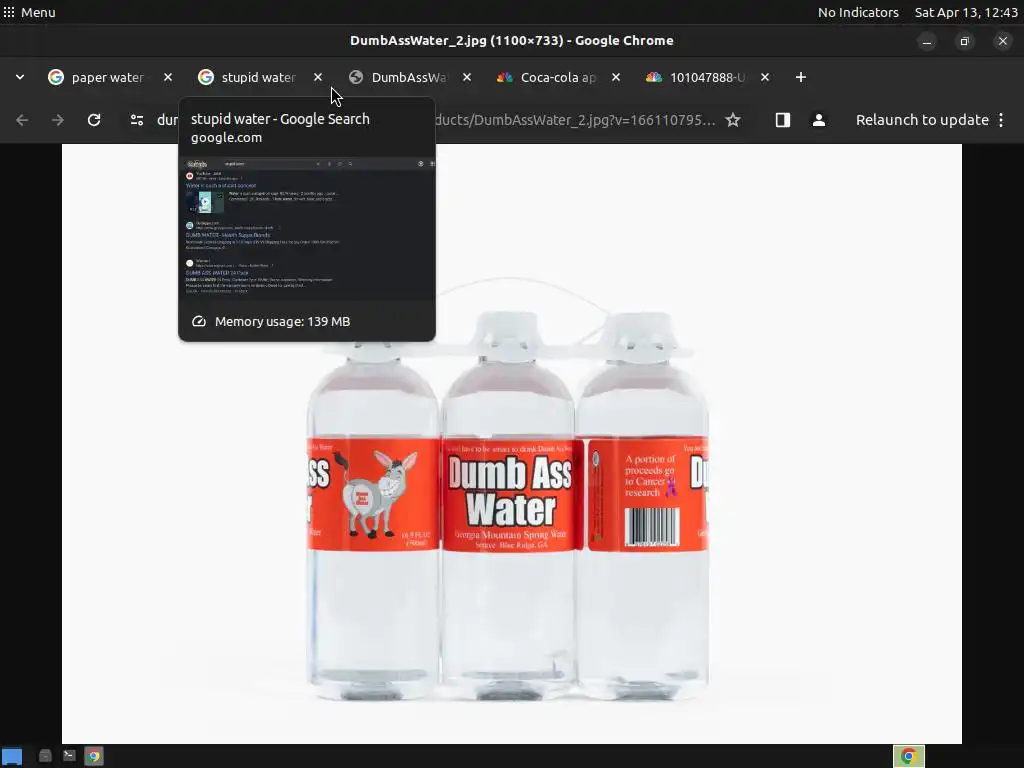1024x768 pixels.
Task: Close the Chrome window
Action: (1002, 41)
